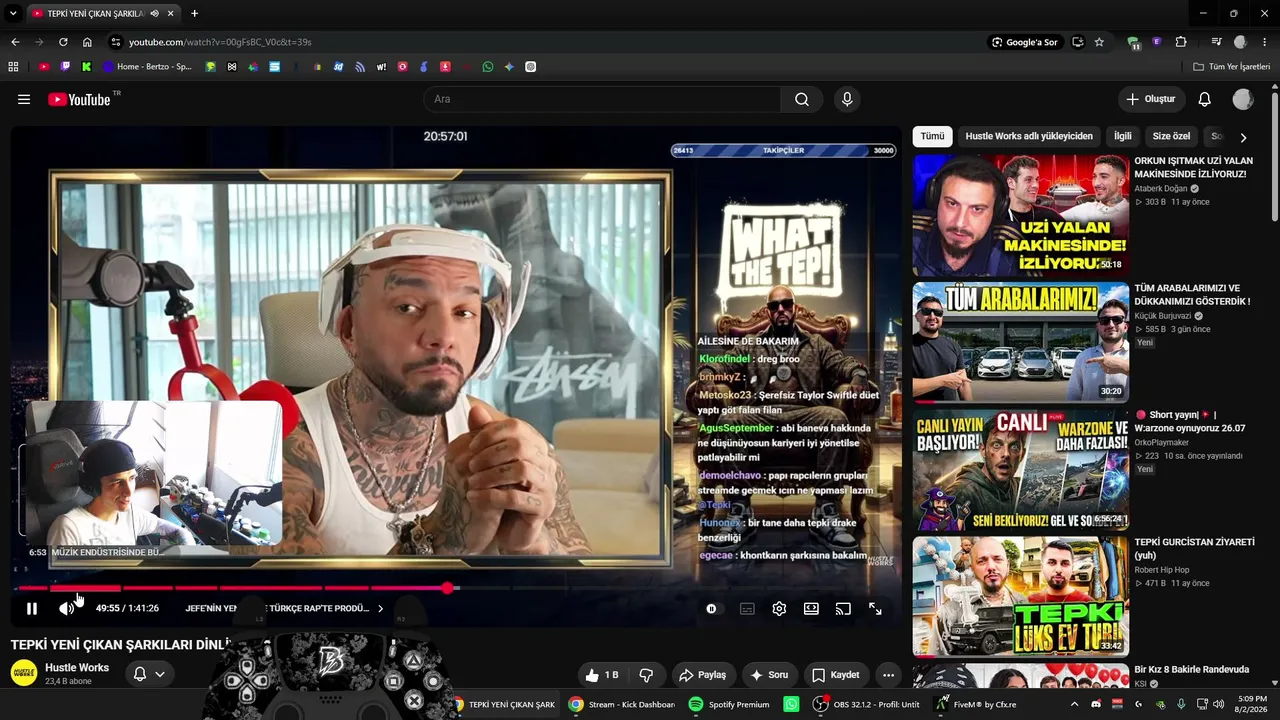Click the 'Google'a Sor' lens button
This screenshot has height=720, width=1280.
coord(1024,42)
